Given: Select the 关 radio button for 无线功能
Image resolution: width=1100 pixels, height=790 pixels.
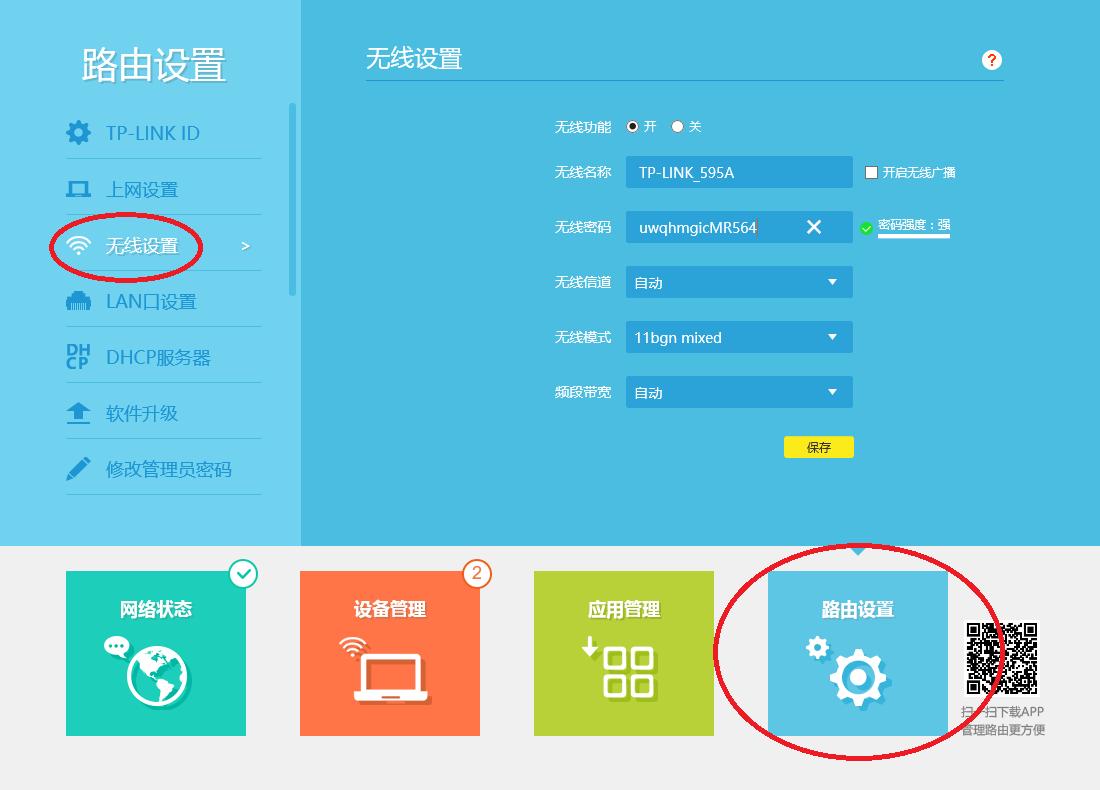Looking at the screenshot, I should point(676,126).
